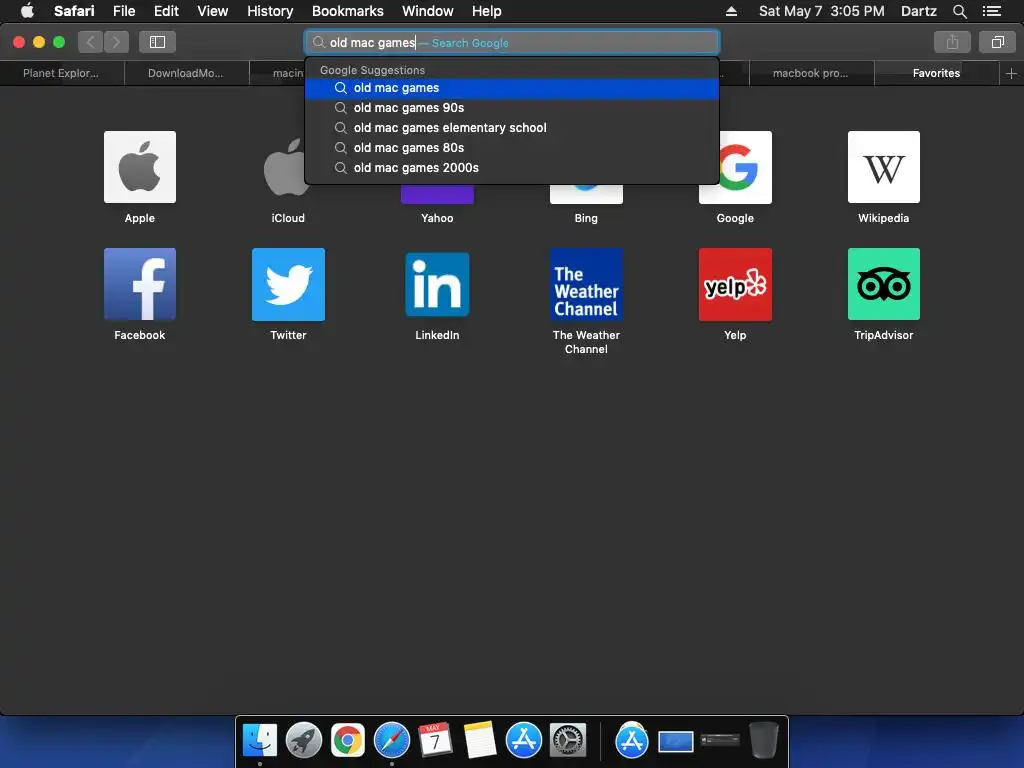
Task: Open the LinkedIn favorite tile
Action: pyautogui.click(x=437, y=284)
